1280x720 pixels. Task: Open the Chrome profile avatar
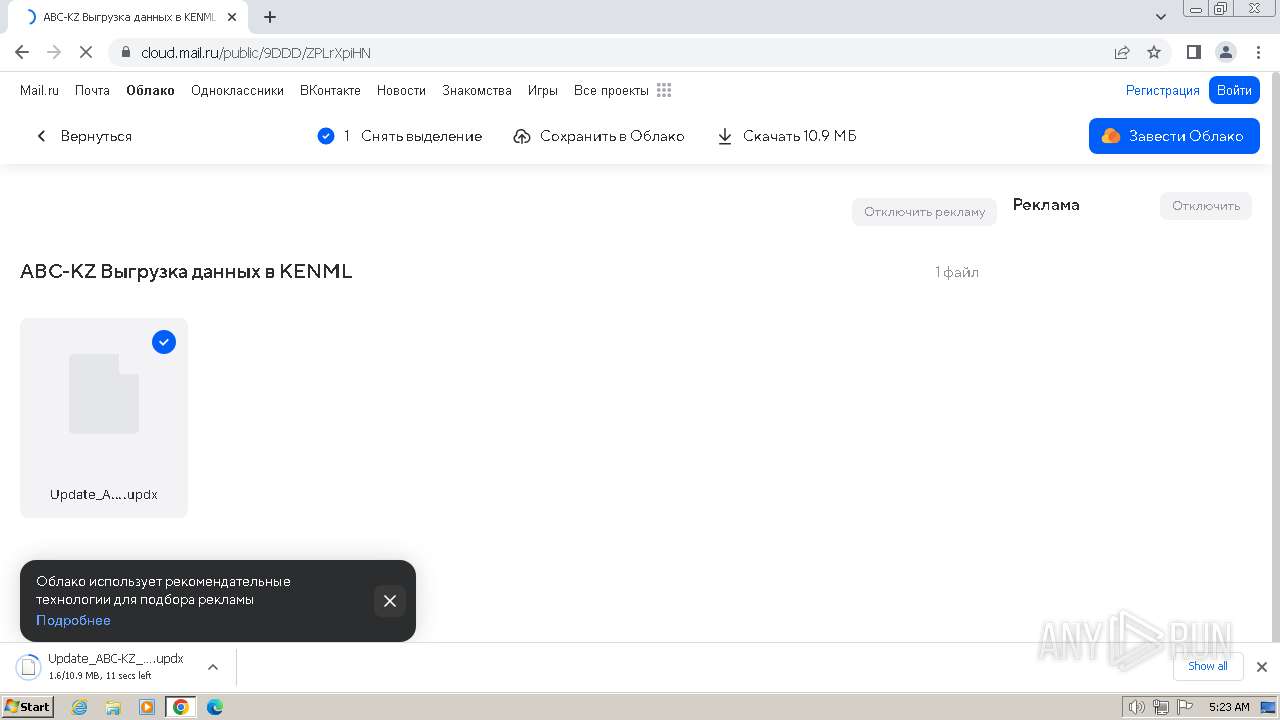click(1226, 52)
